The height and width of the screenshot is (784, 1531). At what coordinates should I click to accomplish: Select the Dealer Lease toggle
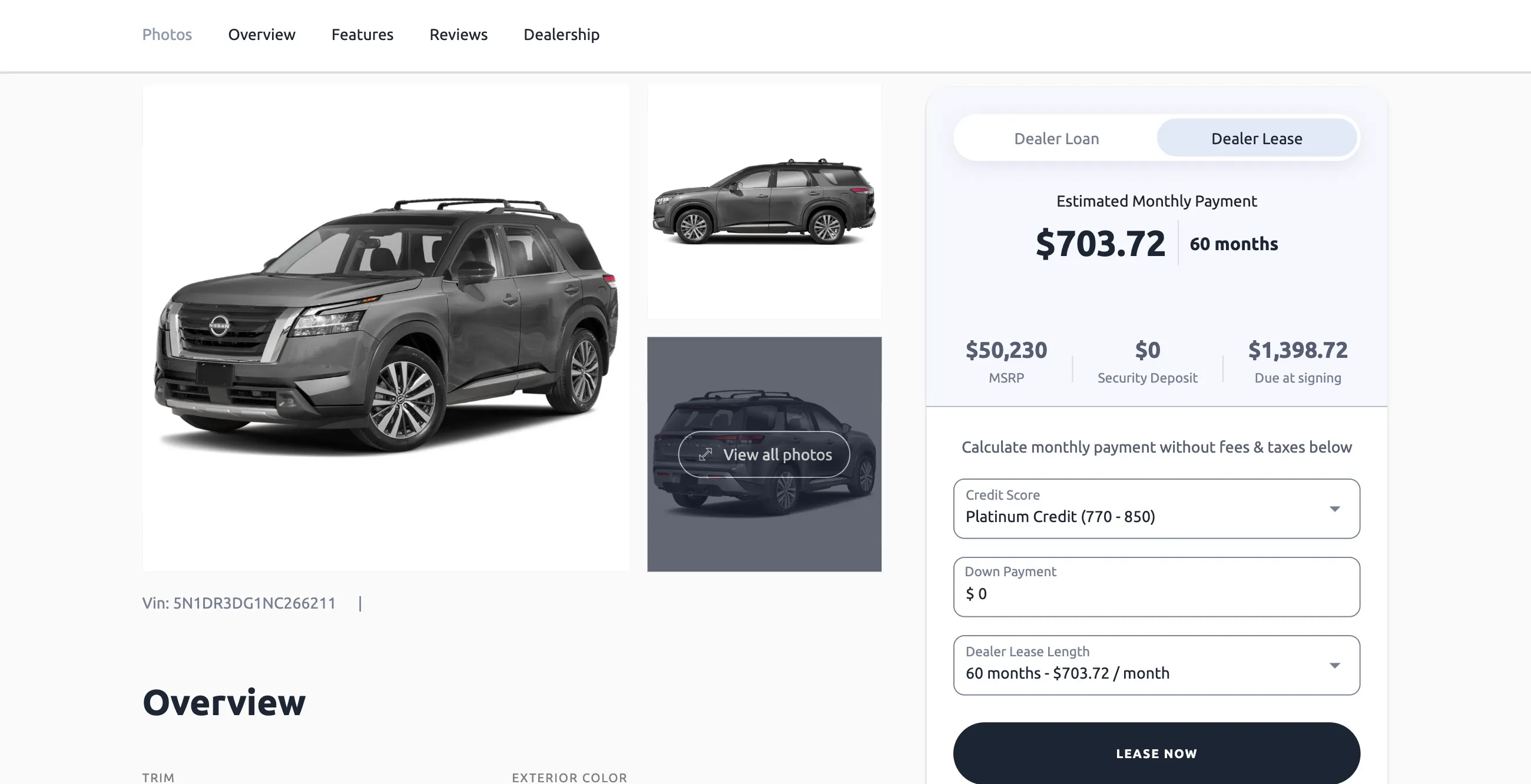[x=1257, y=138]
